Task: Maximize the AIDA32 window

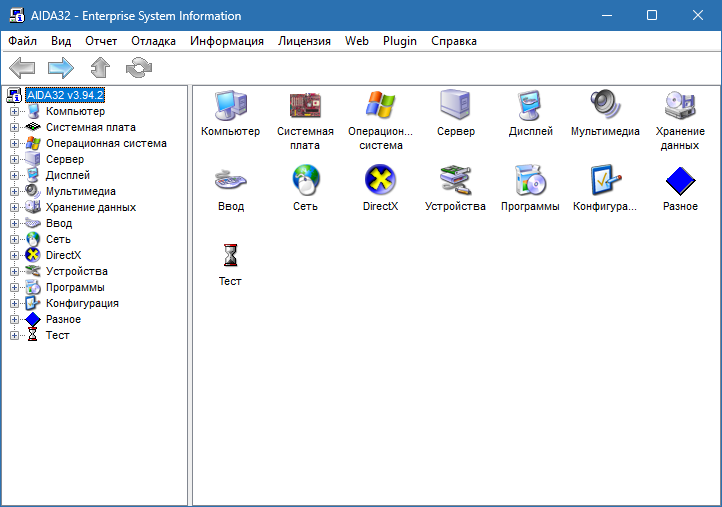Action: (652, 15)
